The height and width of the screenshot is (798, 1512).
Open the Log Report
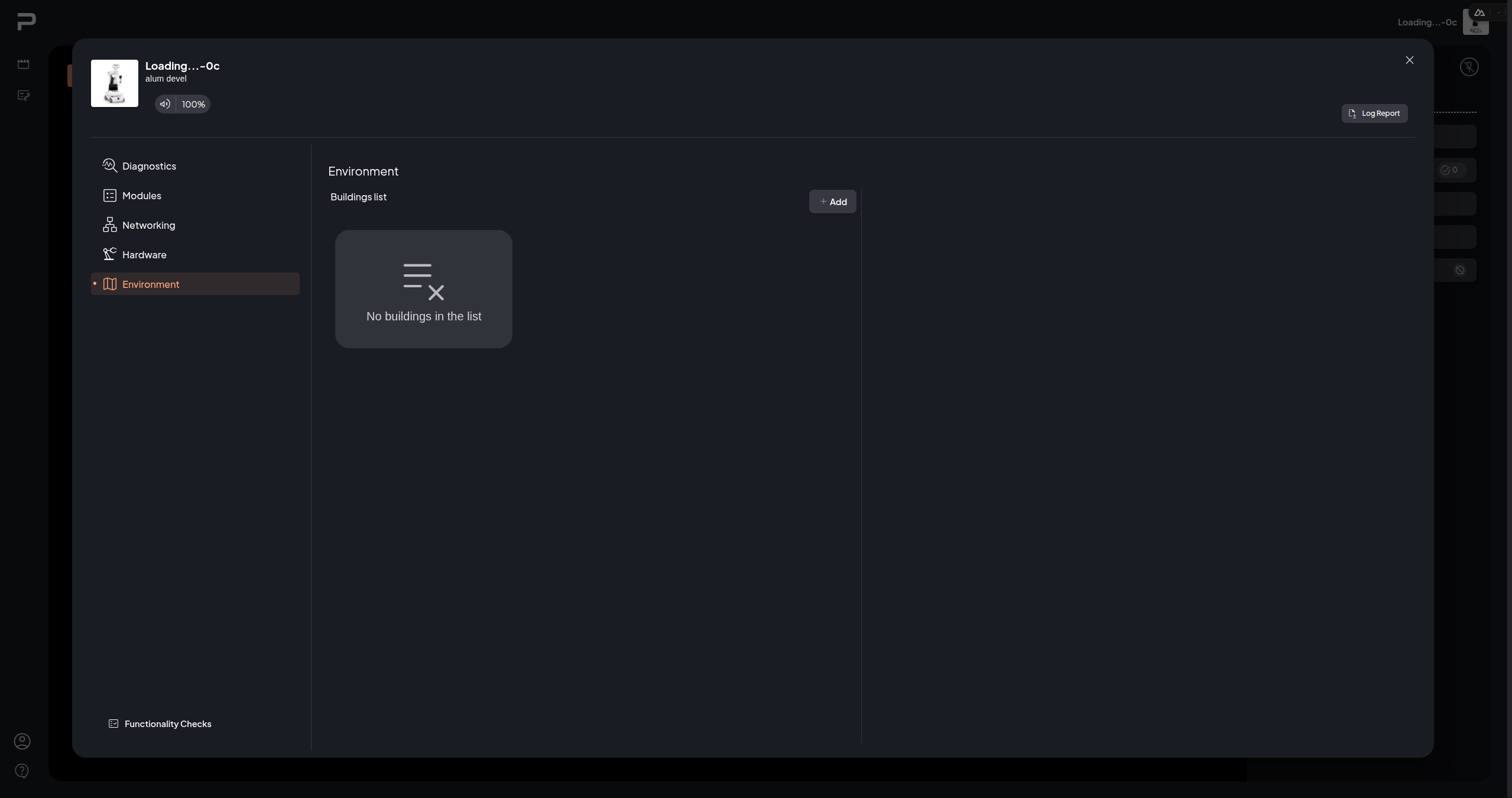1374,113
